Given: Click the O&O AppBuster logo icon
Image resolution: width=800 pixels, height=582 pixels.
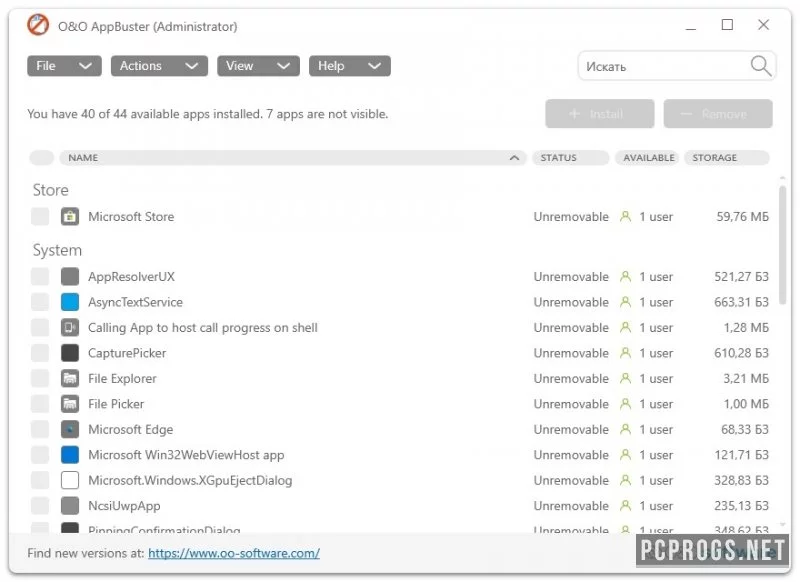Looking at the screenshot, I should (x=38, y=25).
